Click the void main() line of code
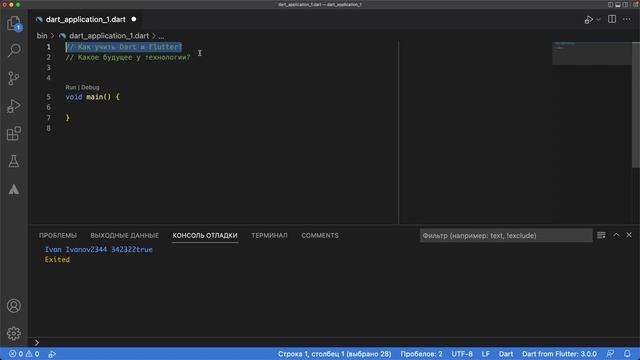Image resolution: width=640 pixels, height=360 pixels. (92, 97)
